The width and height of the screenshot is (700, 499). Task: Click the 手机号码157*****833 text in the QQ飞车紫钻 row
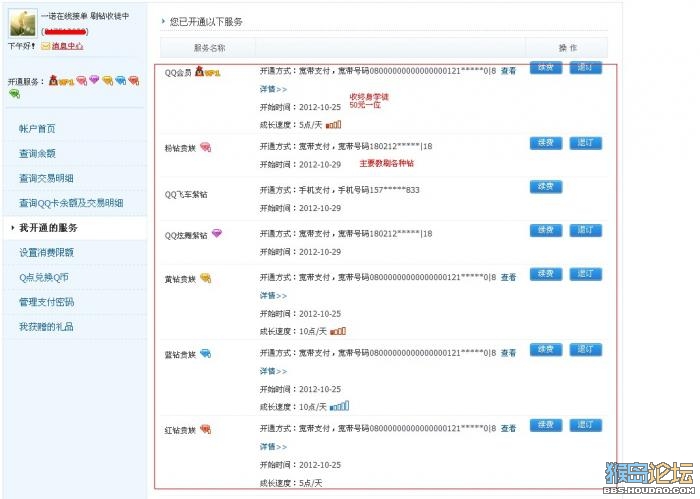tap(379, 190)
